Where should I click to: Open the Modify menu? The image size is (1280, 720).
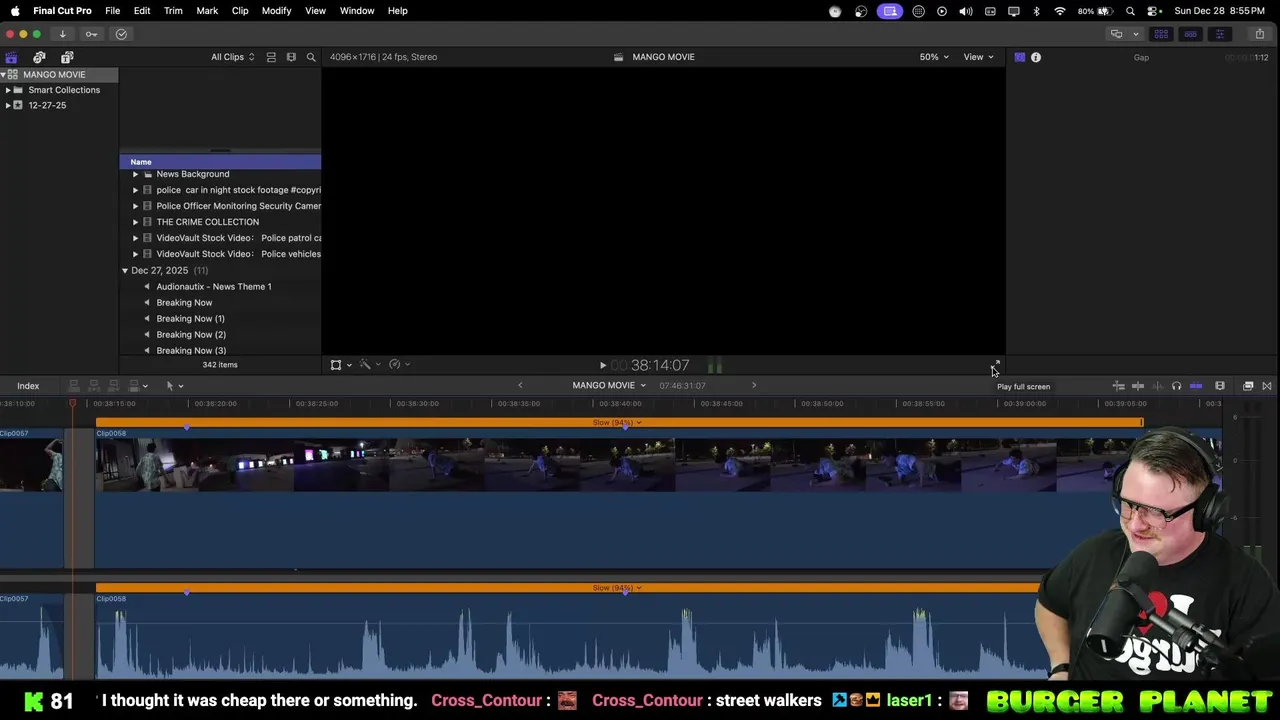[x=276, y=11]
